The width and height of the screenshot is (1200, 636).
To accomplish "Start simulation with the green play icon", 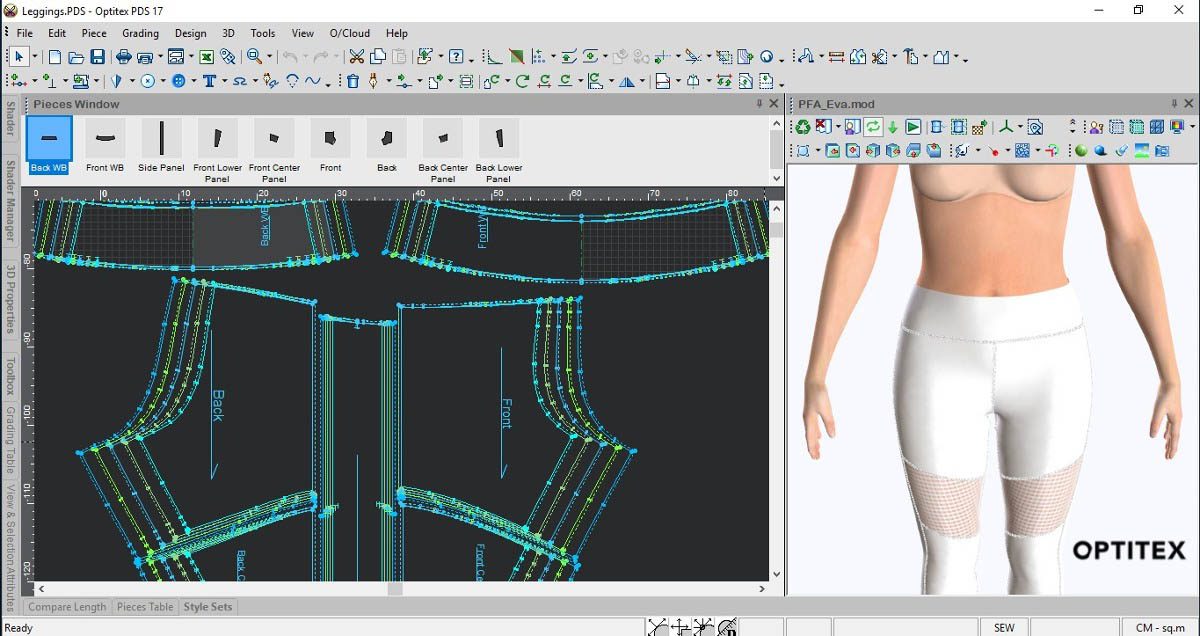I will click(x=913, y=127).
